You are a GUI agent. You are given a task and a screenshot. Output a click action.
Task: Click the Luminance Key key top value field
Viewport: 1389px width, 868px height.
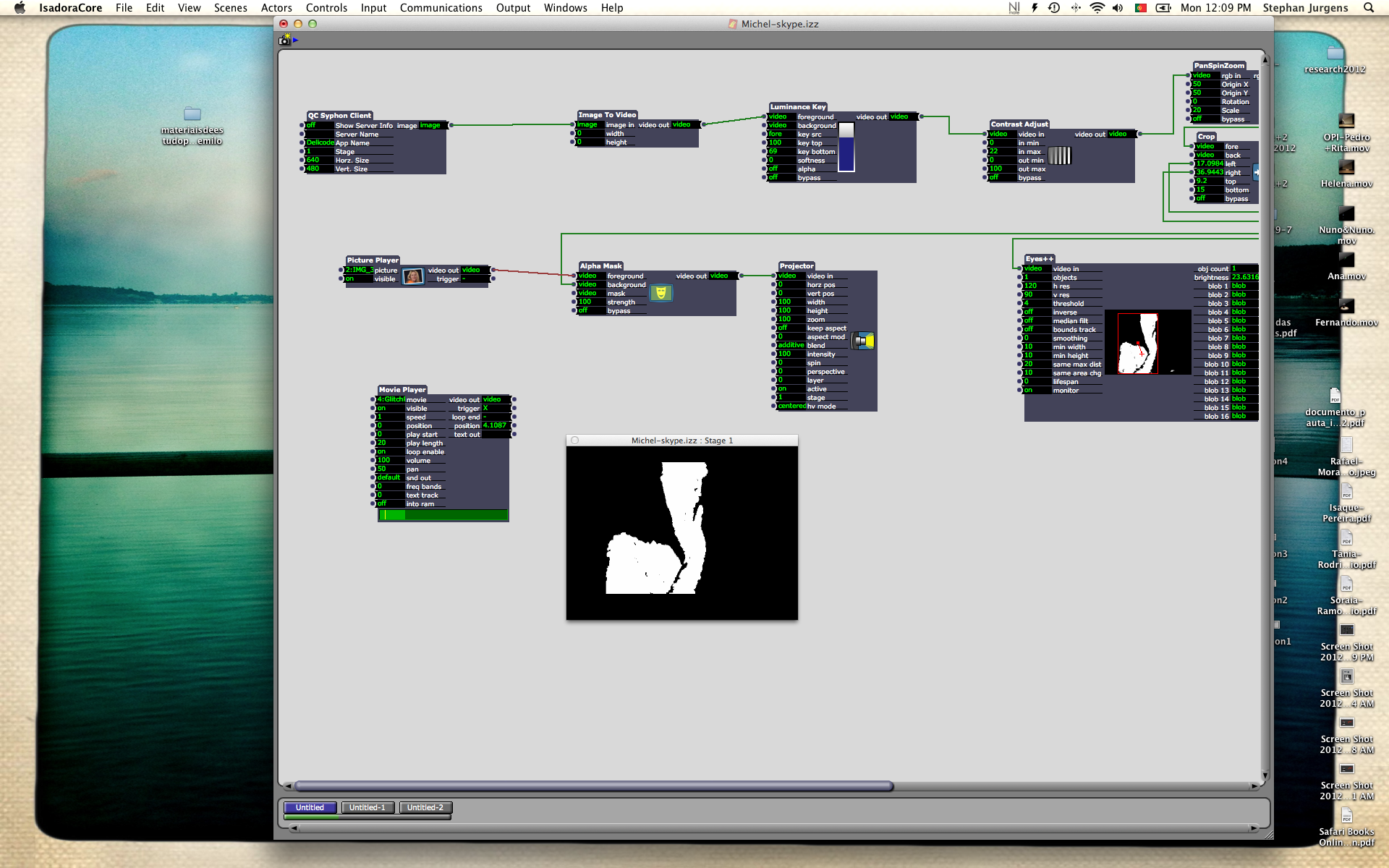pyautogui.click(x=781, y=142)
